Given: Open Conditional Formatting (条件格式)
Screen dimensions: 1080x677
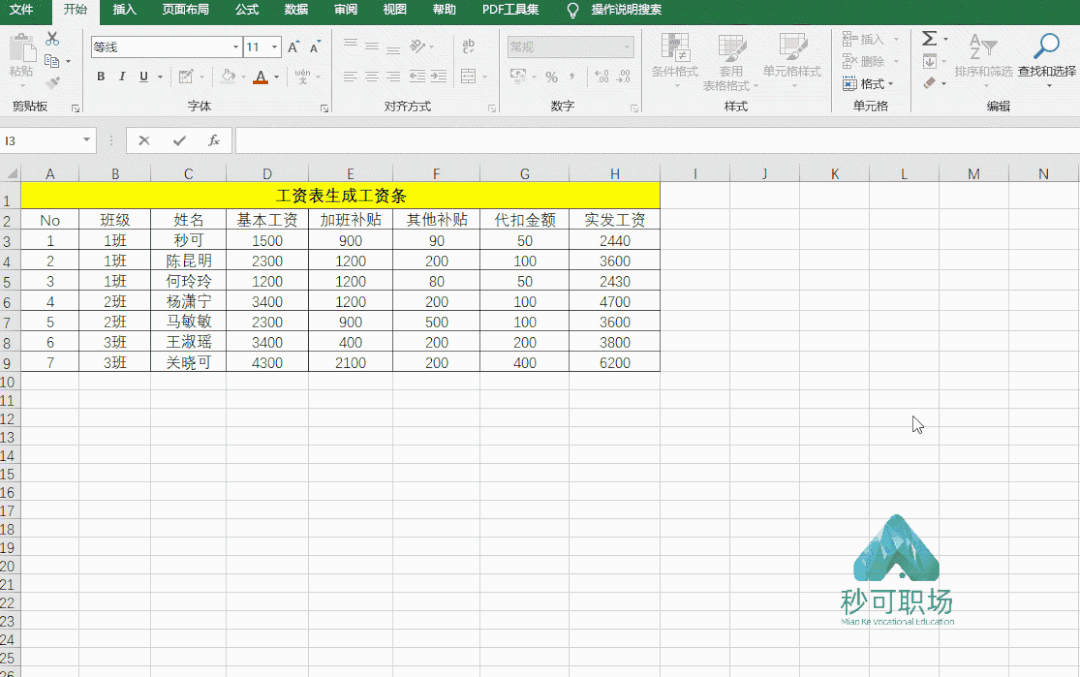Looking at the screenshot, I should 675,61.
